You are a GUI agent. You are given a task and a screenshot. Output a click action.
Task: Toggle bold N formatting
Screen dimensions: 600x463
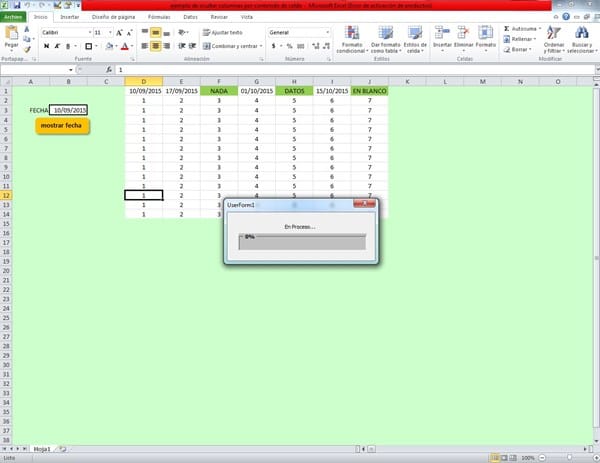pyautogui.click(x=46, y=46)
